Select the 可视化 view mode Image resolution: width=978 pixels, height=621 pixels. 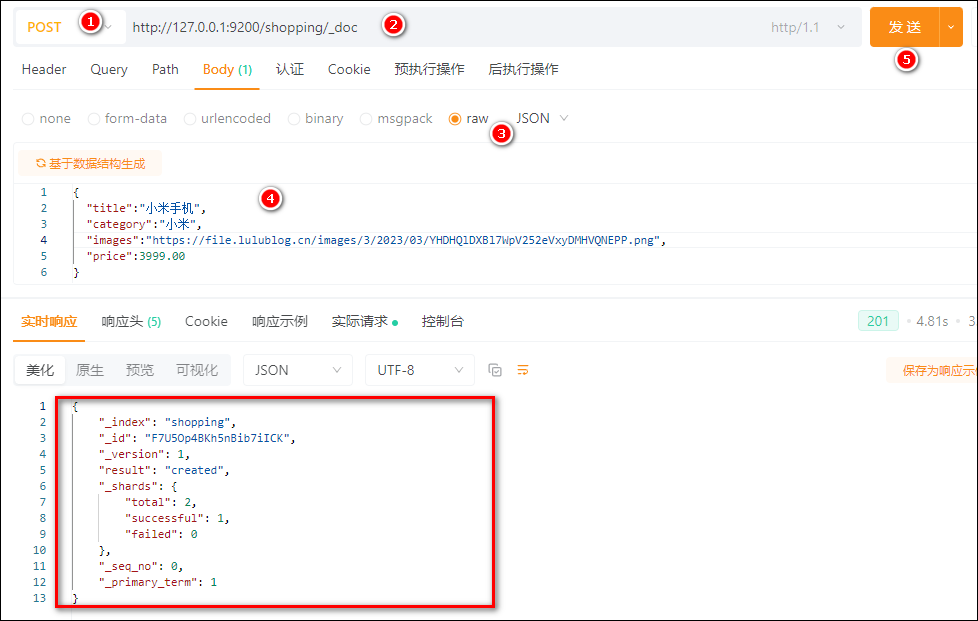[x=197, y=370]
